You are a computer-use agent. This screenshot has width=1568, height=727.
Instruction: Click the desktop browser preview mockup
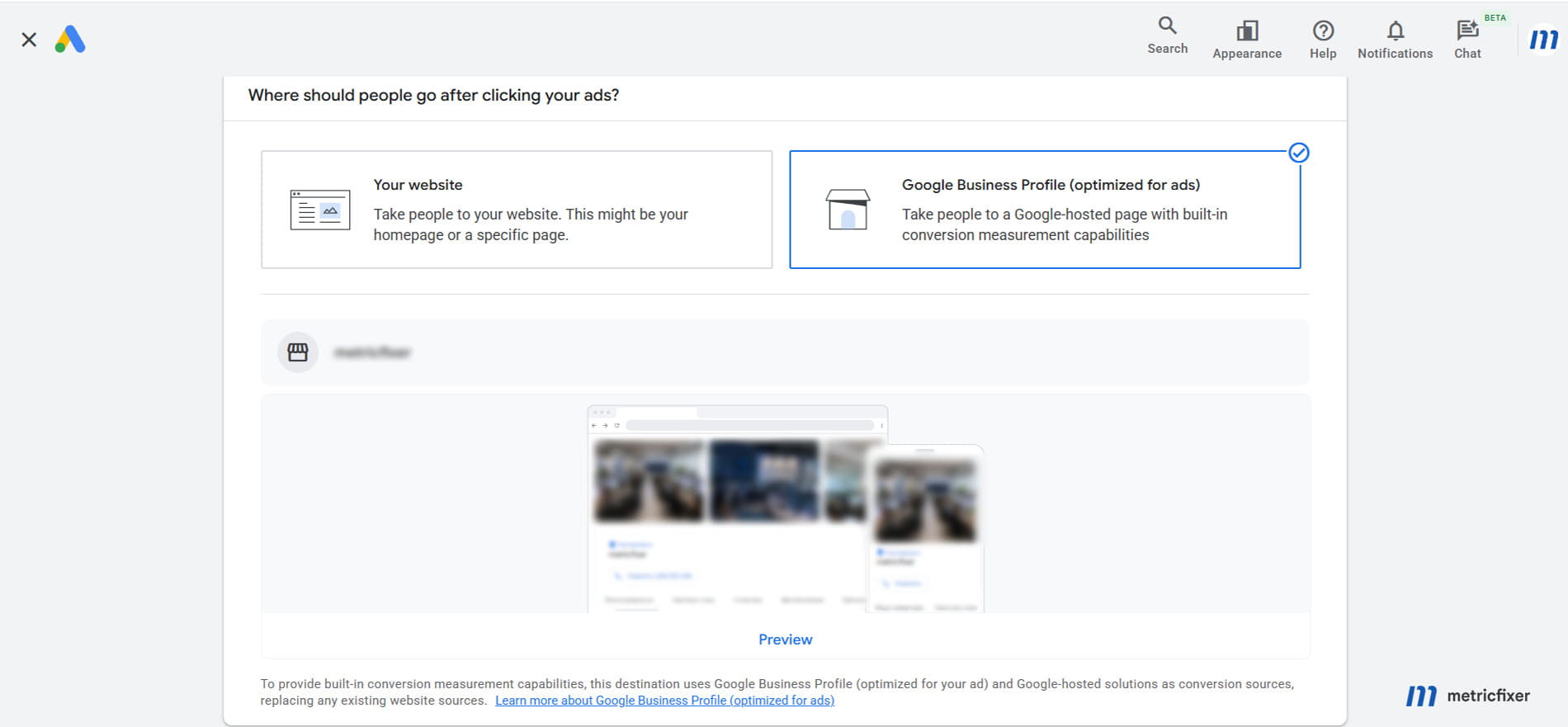coord(728,508)
